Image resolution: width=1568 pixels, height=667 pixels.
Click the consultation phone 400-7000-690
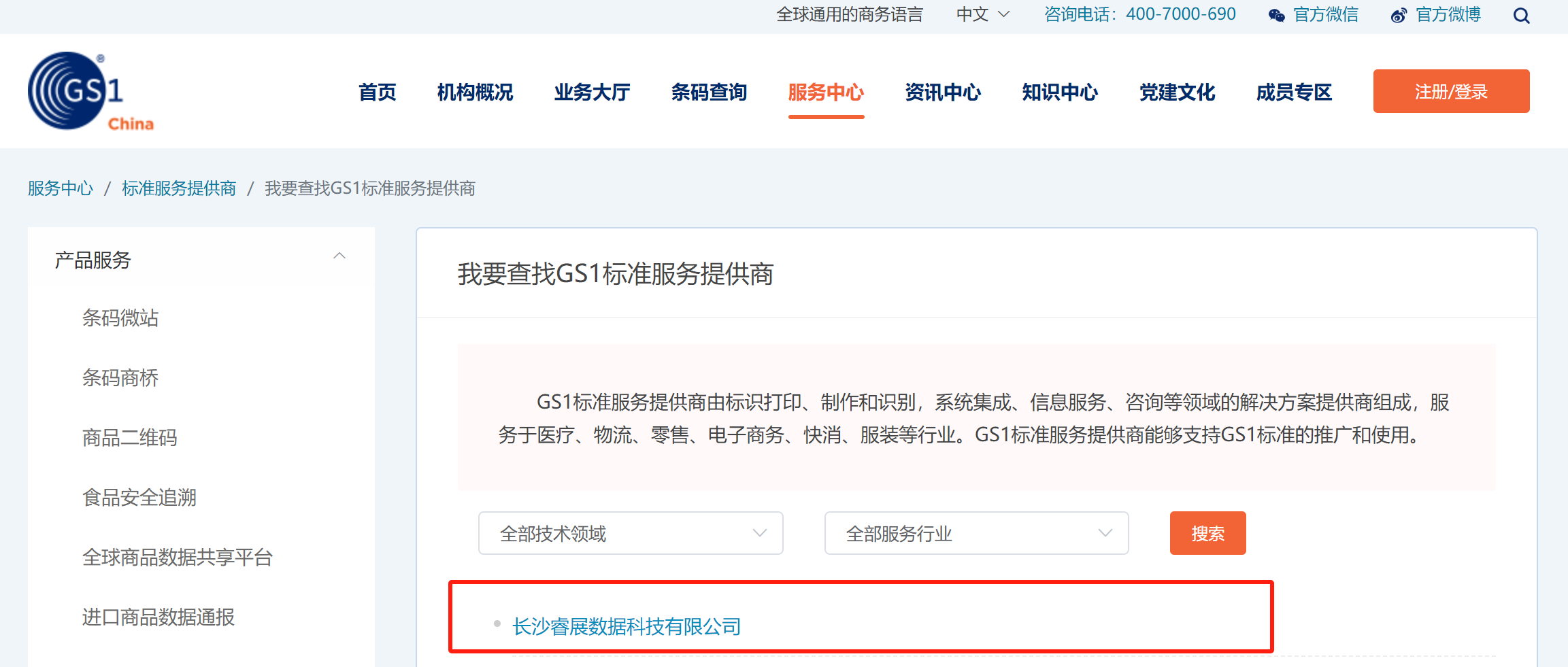(x=1181, y=14)
